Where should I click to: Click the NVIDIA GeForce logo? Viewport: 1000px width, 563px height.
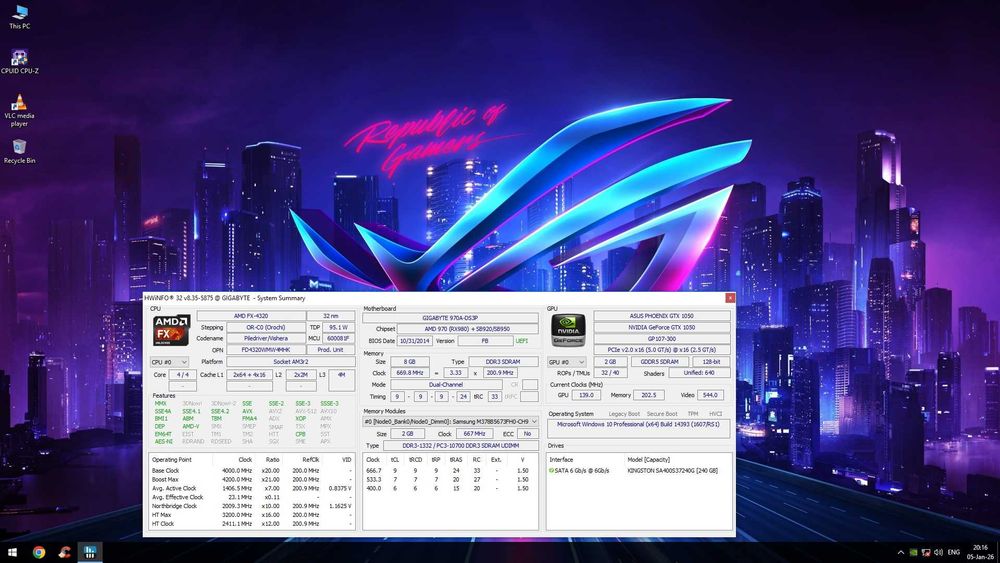coord(568,330)
